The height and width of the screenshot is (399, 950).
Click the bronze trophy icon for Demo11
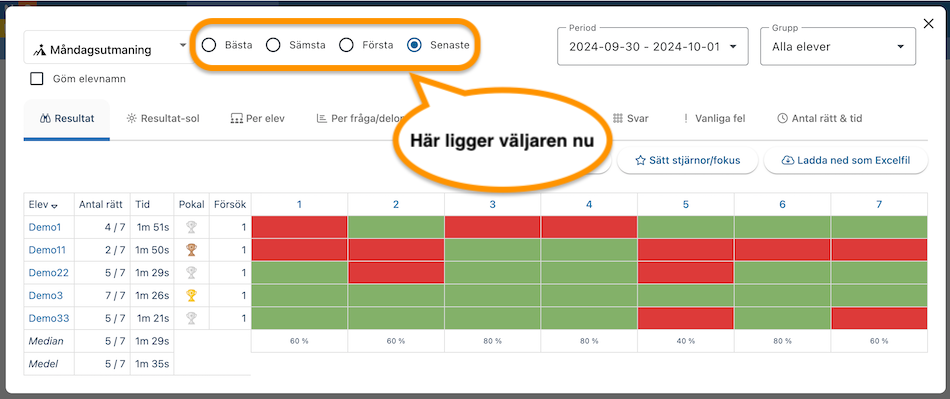pyautogui.click(x=191, y=249)
